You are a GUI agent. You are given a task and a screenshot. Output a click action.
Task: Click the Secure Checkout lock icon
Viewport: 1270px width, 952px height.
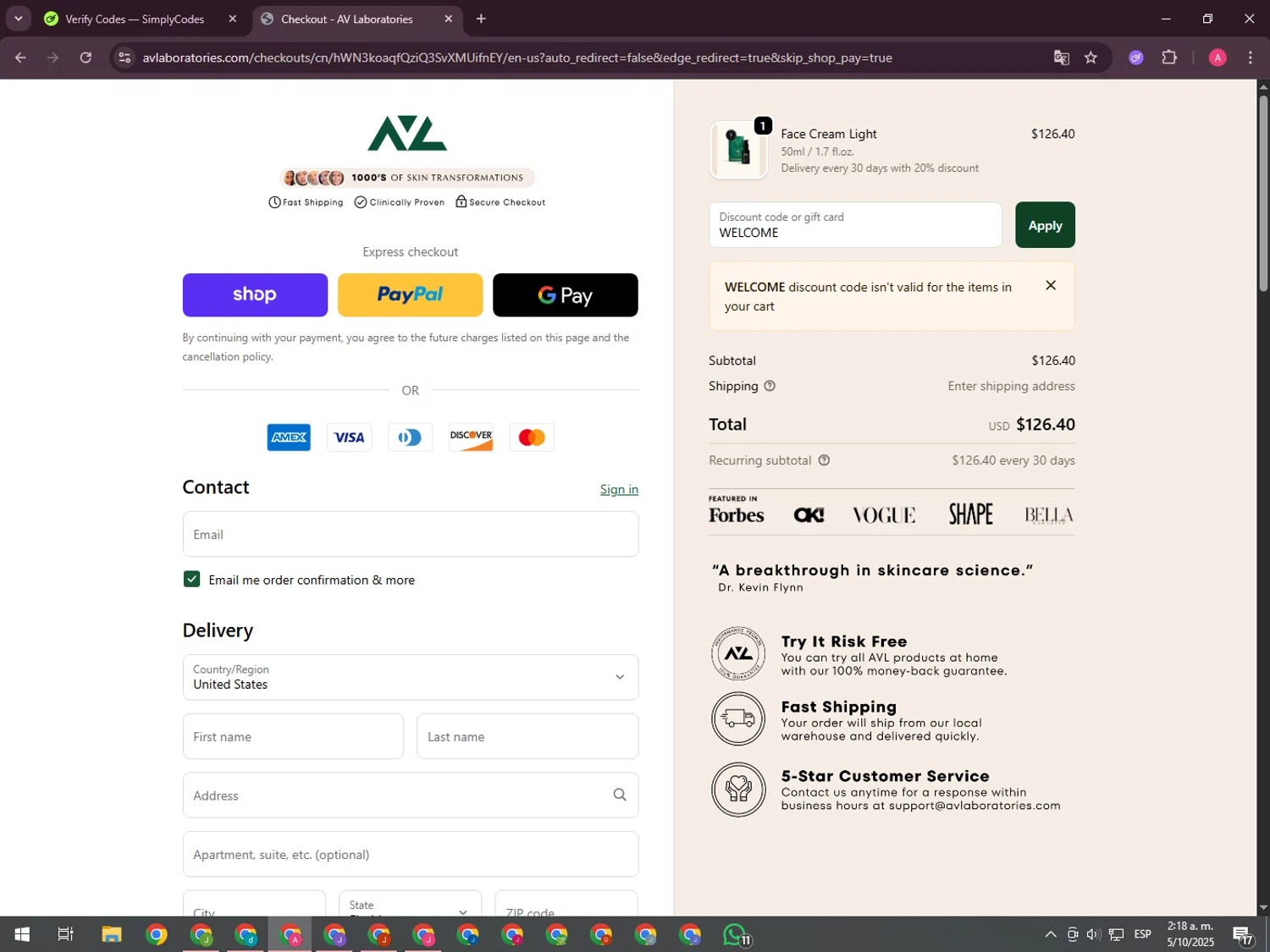tap(461, 201)
